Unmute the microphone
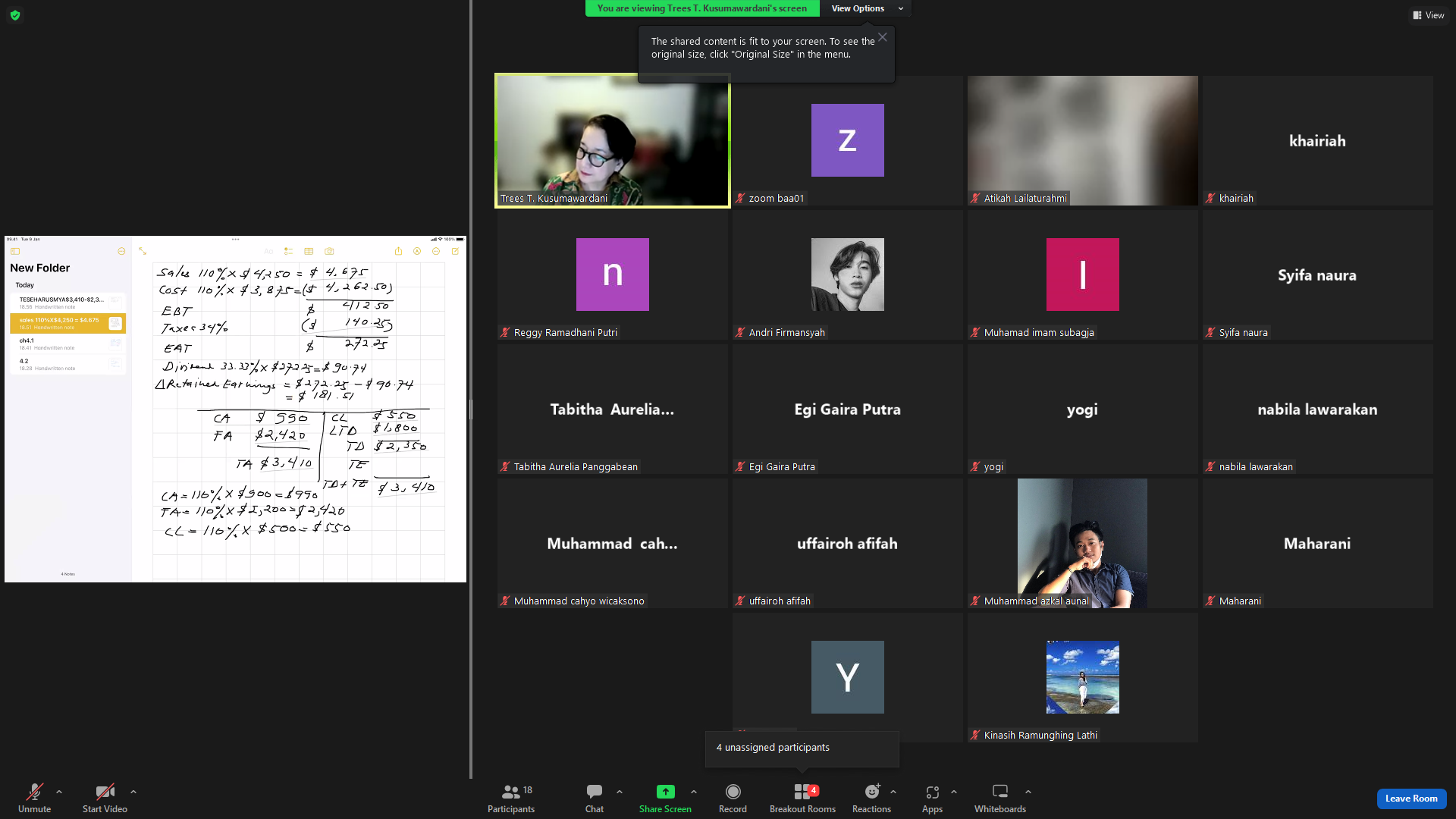The width and height of the screenshot is (1456, 819). point(35,799)
